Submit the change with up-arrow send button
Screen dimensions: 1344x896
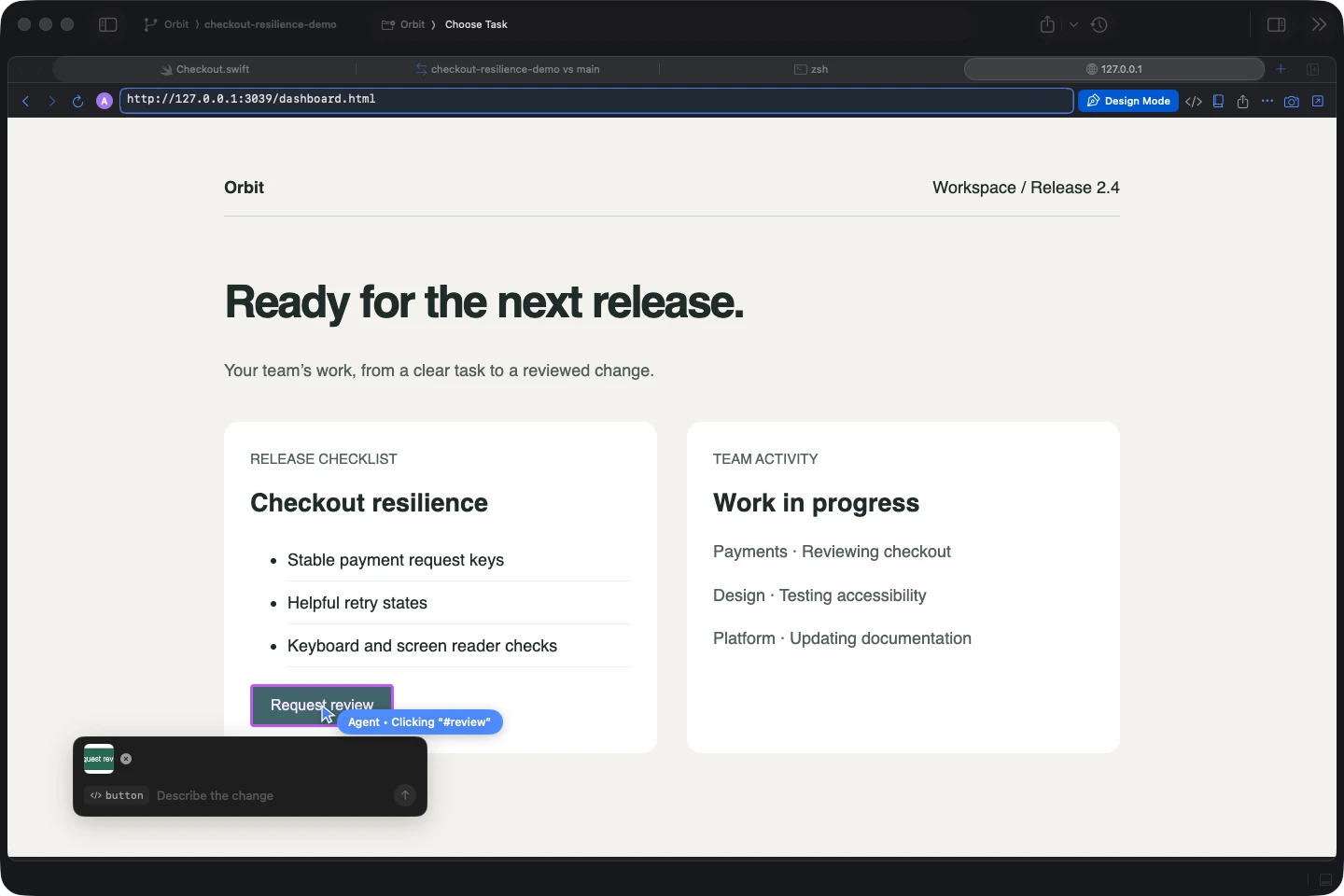[x=405, y=795]
